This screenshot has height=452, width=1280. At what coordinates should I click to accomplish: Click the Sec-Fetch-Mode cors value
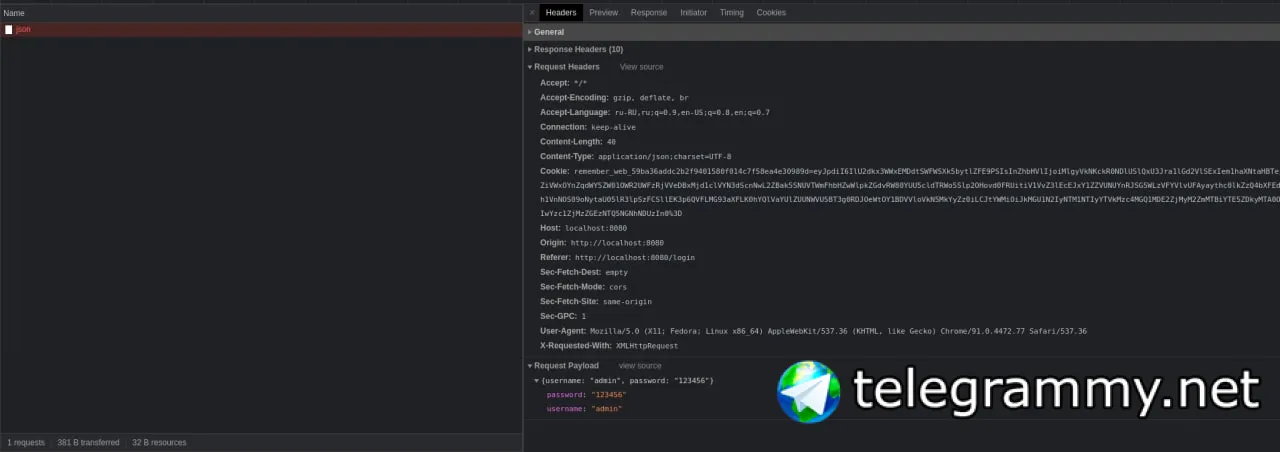tap(618, 287)
